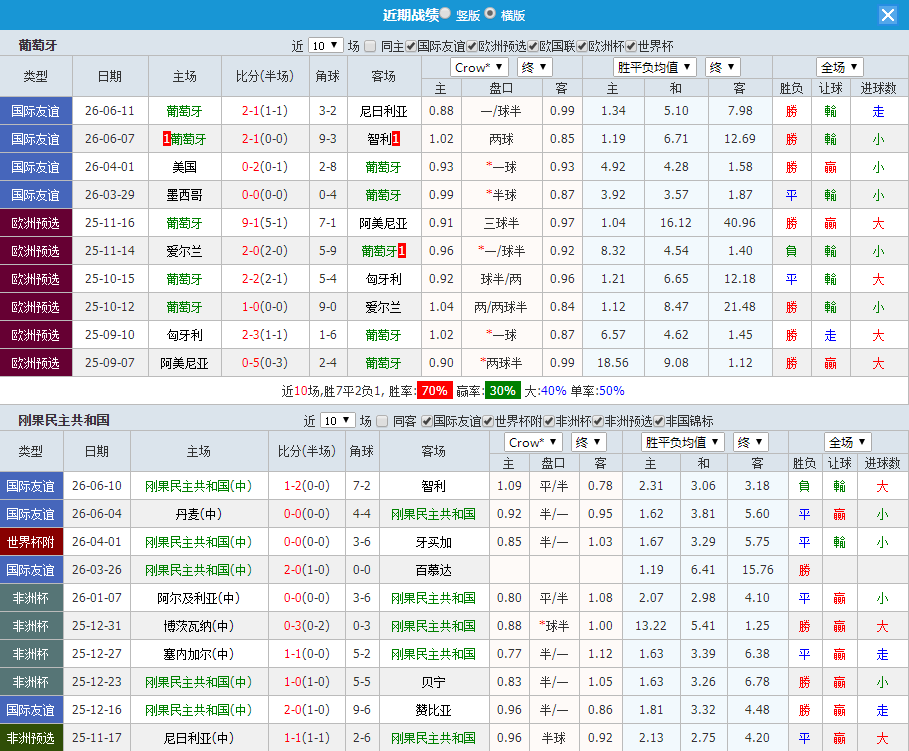909x751 pixels.
Task: Open 终 dropdown beside Crow* in 刚果民主共和国 table
Action: click(x=588, y=442)
